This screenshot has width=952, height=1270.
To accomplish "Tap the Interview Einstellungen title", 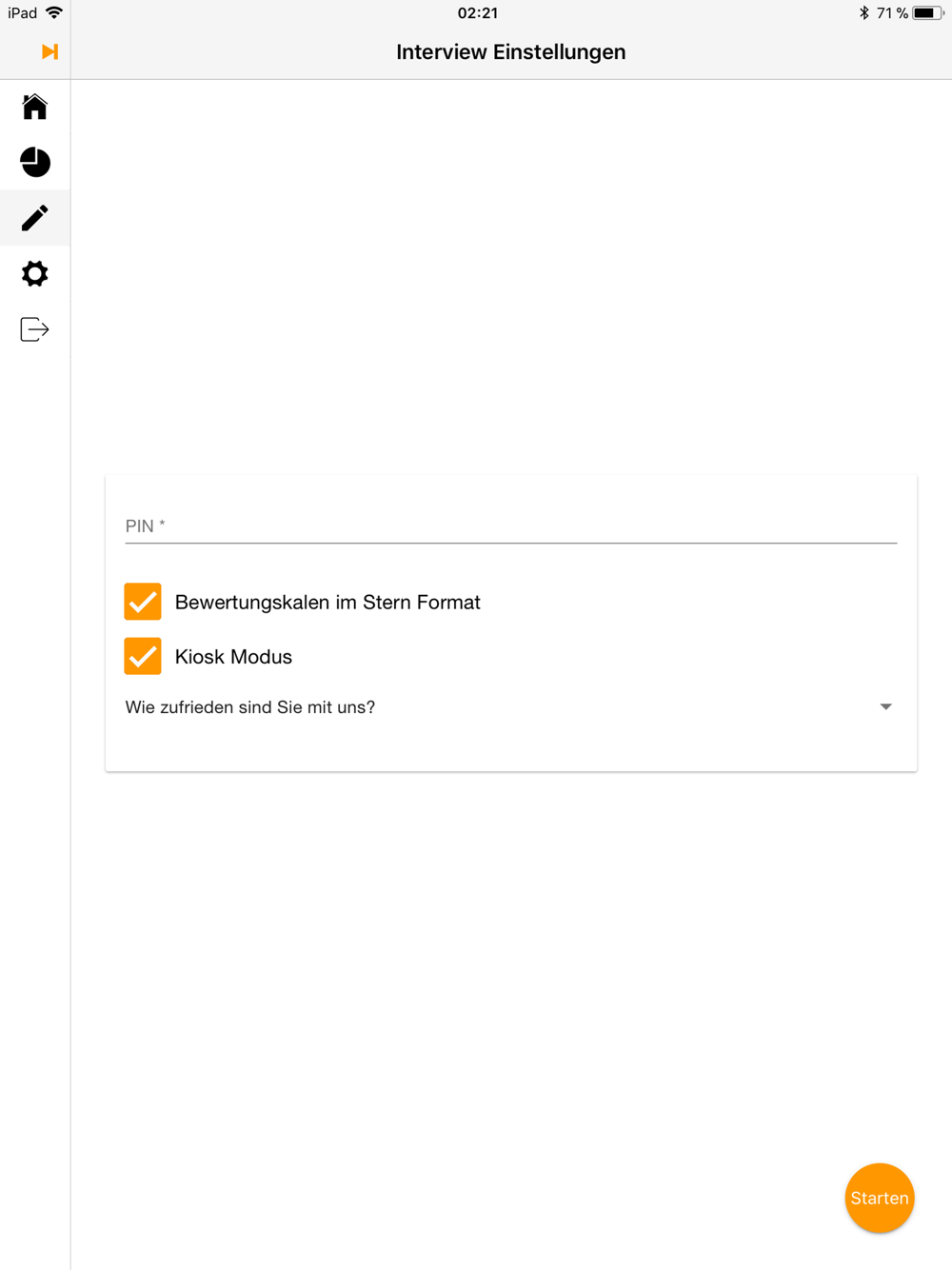I will 510,52.
